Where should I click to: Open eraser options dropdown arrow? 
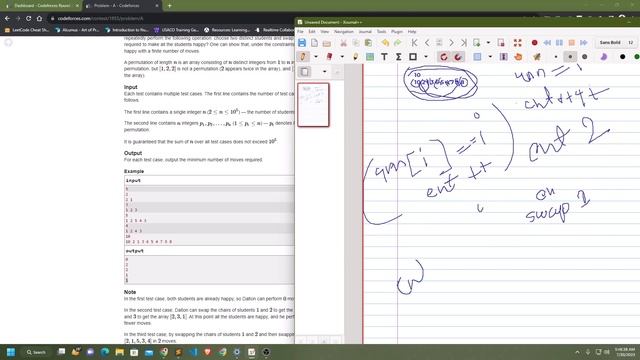[342, 57]
